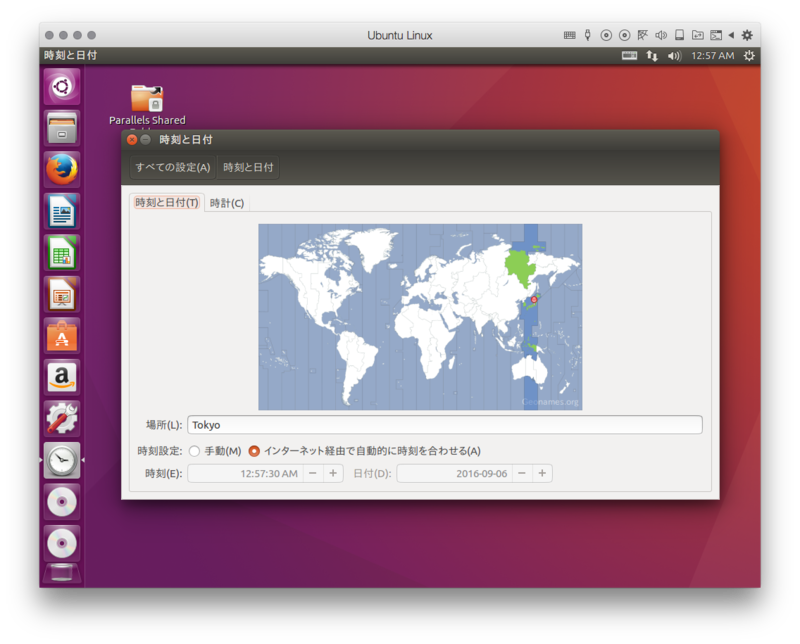Decrease the time with minus button
This screenshot has height=644, width=800.
click(x=313, y=474)
